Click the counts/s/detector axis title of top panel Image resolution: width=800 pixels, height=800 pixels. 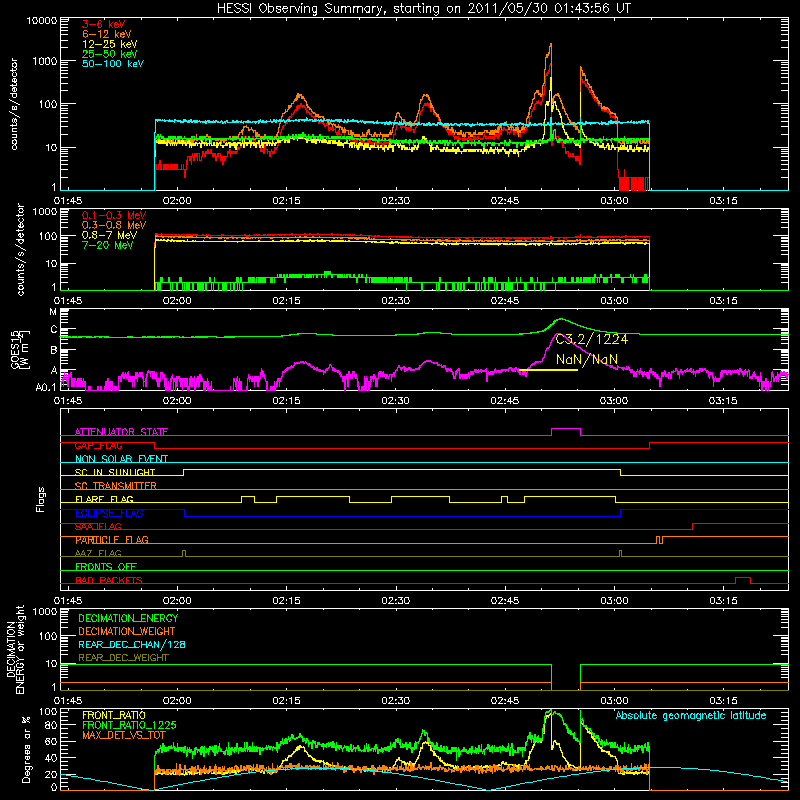(13, 104)
